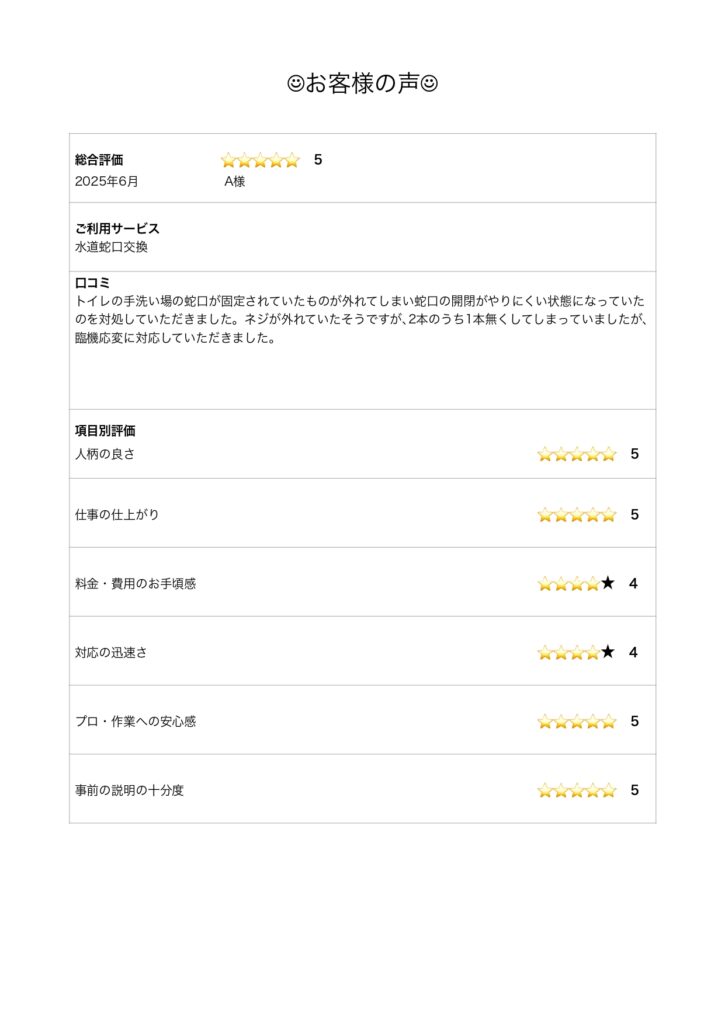Click the 対応の迅速さ label
Viewport: 725px width, 1024px height.
(x=111, y=653)
